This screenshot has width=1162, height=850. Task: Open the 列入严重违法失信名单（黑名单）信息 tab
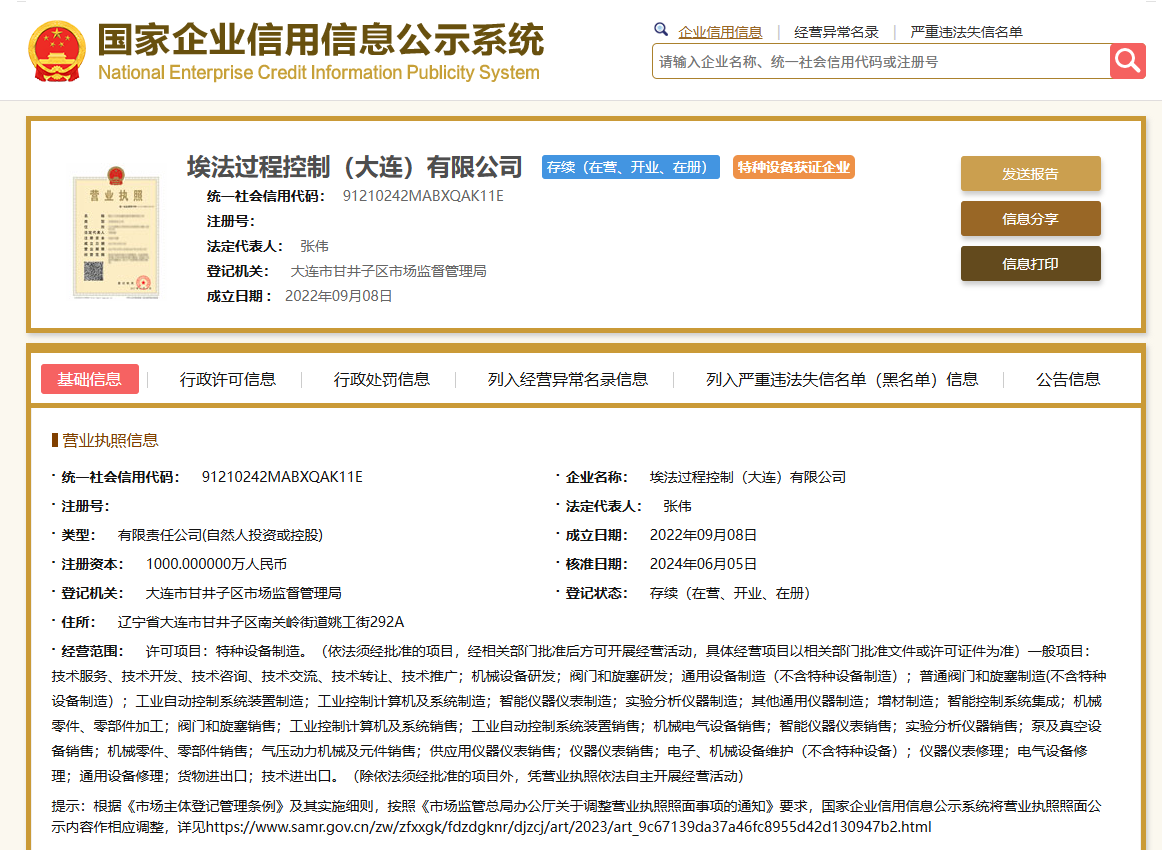(842, 379)
